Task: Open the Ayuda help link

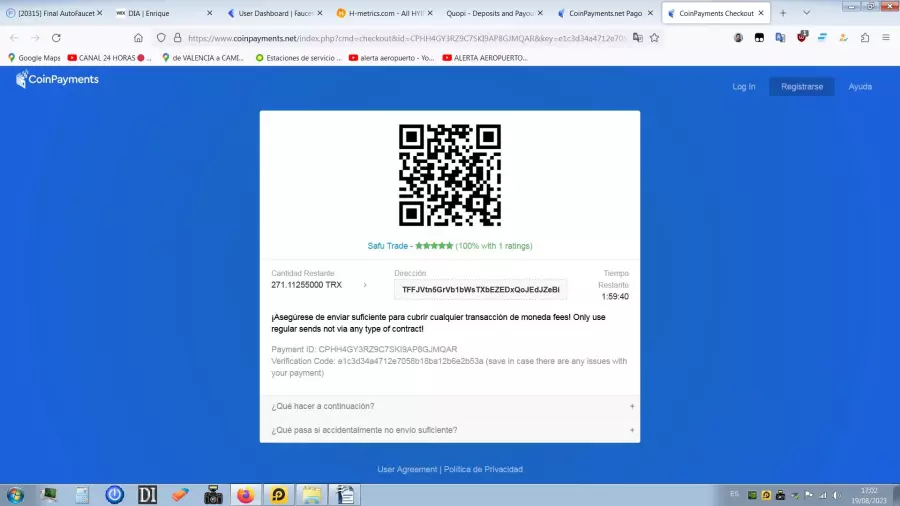Action: click(860, 87)
